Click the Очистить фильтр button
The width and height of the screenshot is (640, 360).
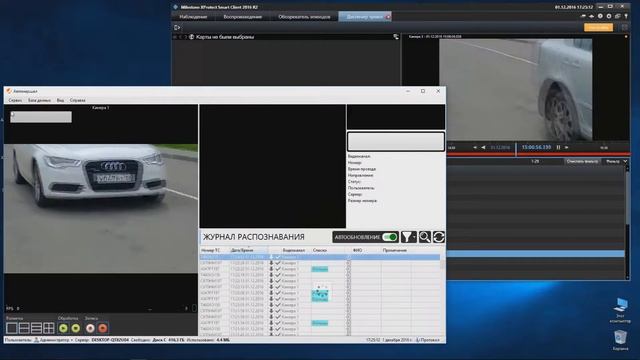tap(582, 162)
